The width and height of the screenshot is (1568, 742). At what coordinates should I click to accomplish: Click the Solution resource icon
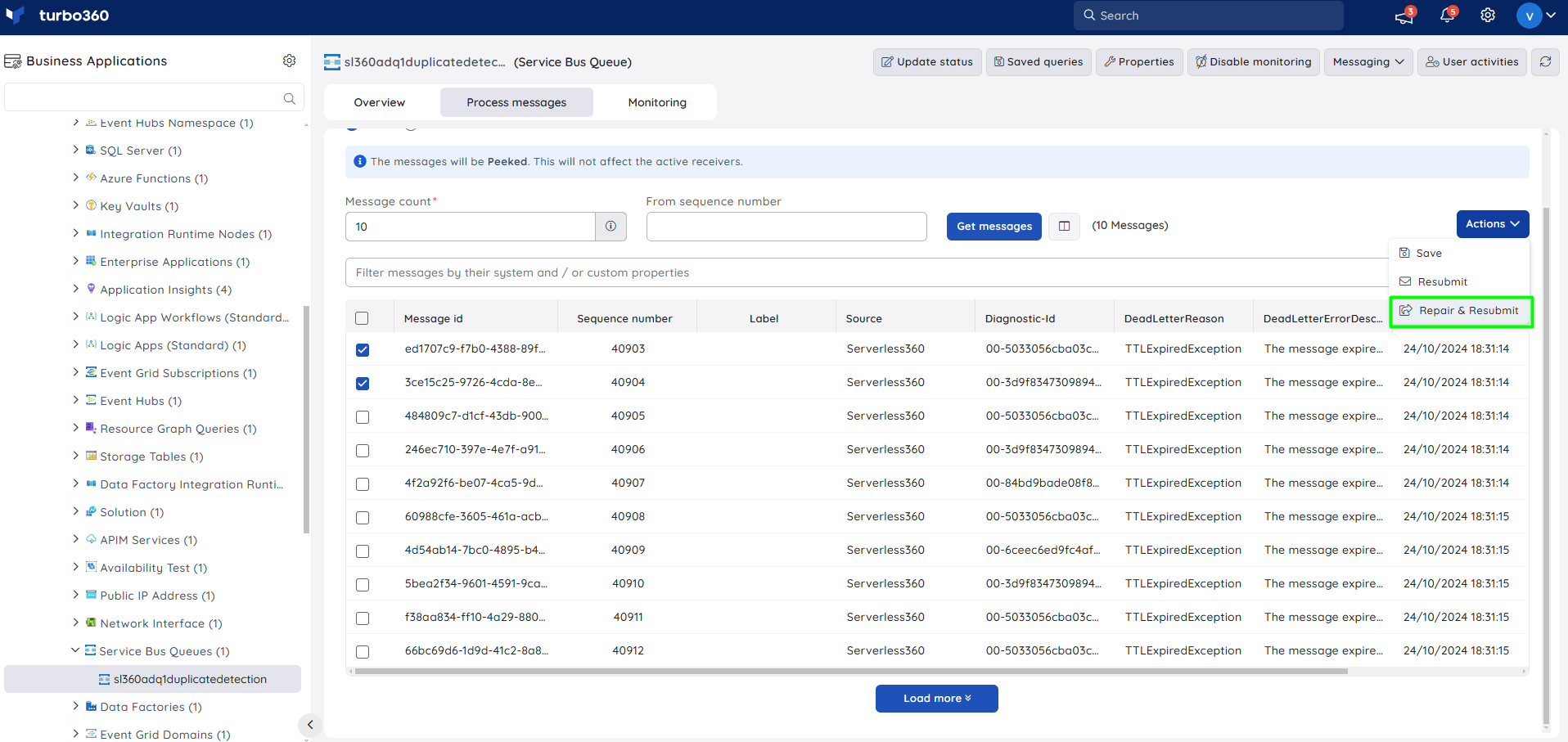click(91, 511)
